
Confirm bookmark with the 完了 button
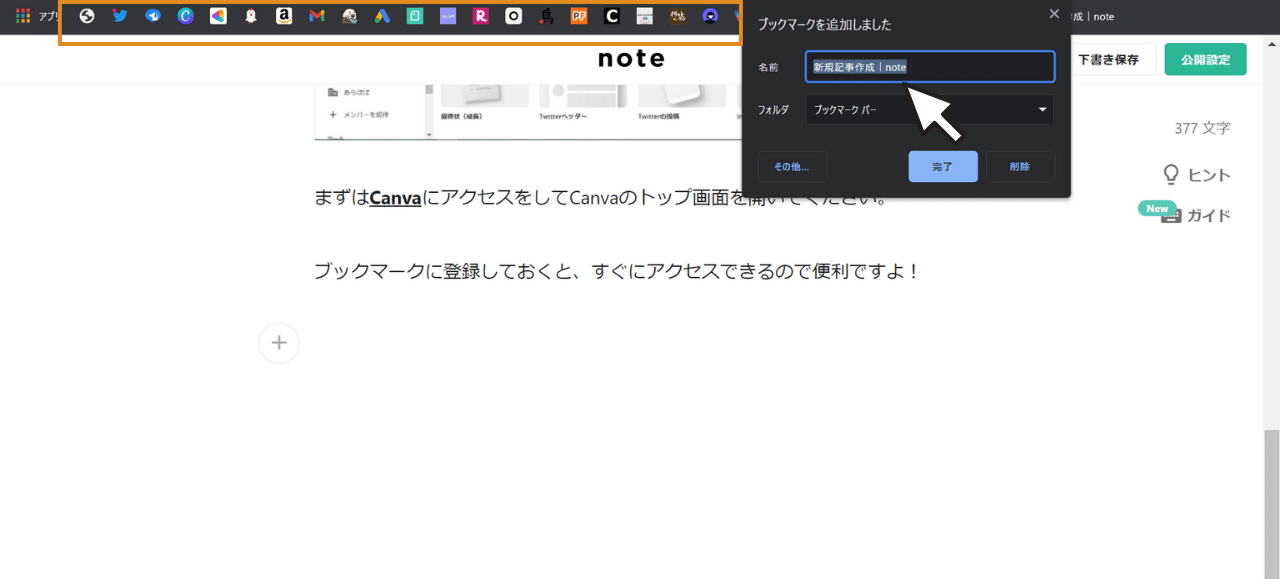pos(943,167)
